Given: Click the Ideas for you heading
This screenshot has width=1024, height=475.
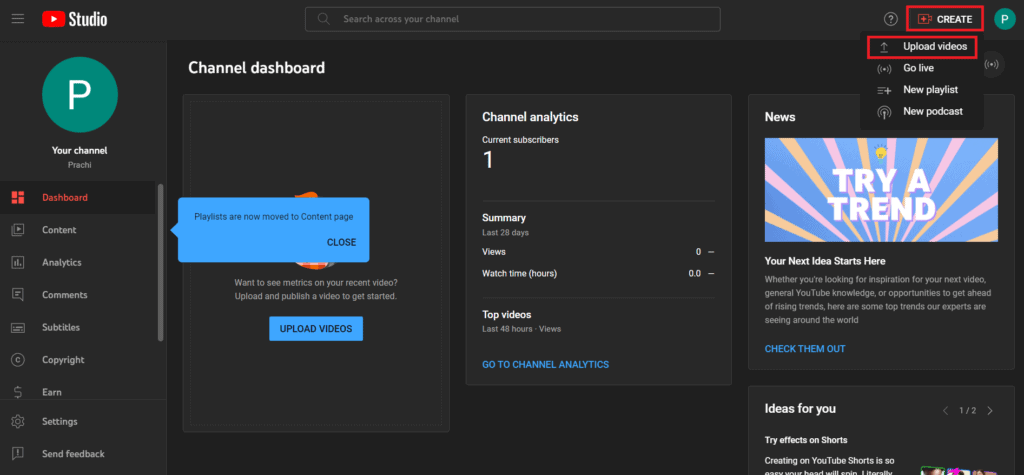Looking at the screenshot, I should pyautogui.click(x=800, y=408).
